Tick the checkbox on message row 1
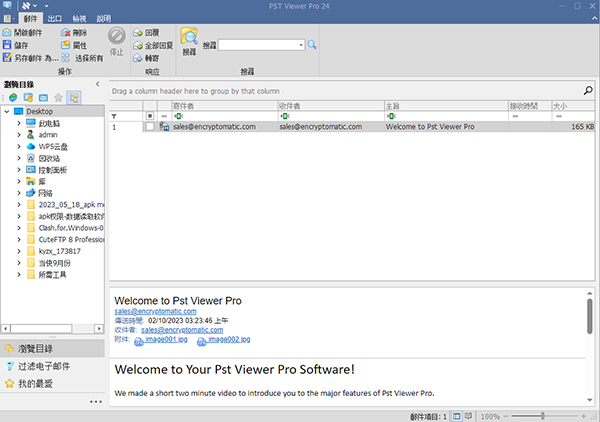 click(150, 127)
